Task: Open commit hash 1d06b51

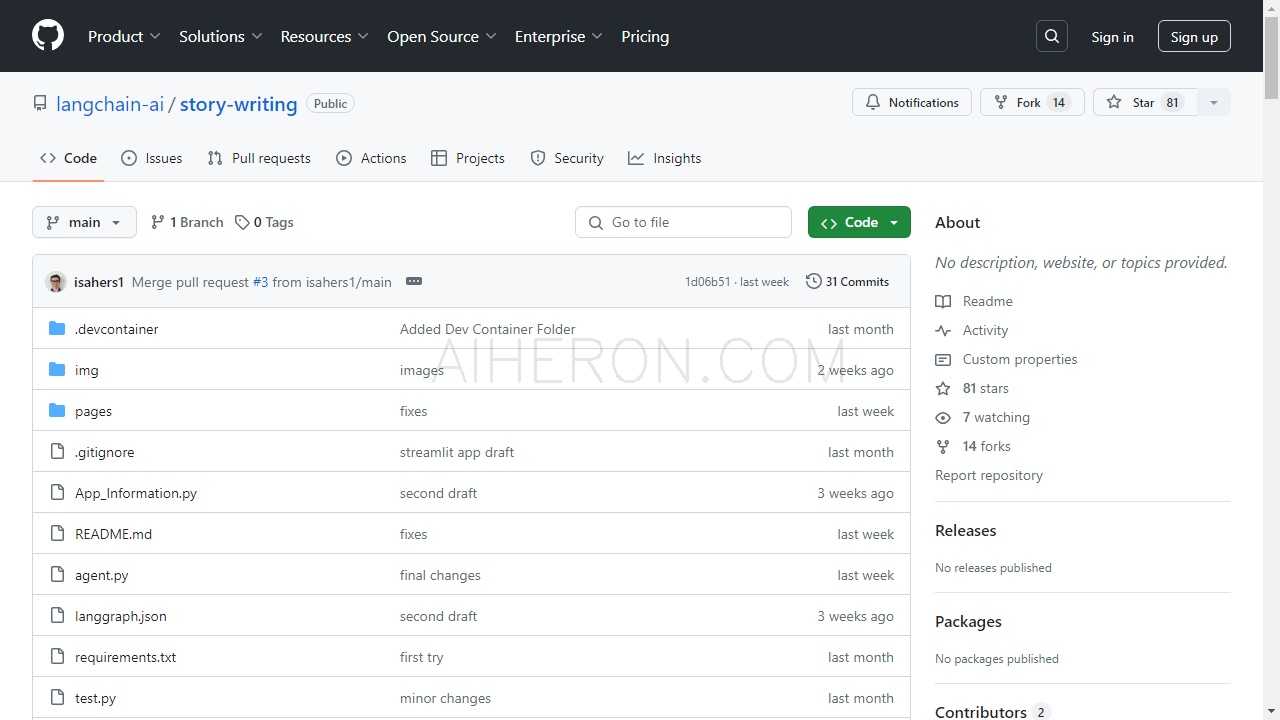Action: point(707,282)
